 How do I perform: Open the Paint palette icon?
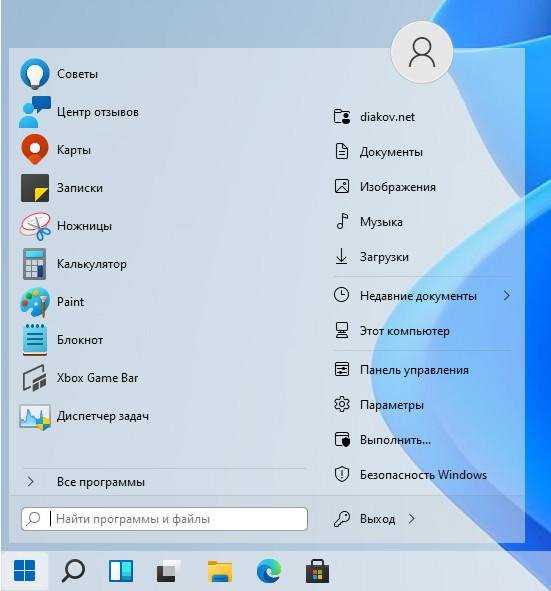pos(35,302)
